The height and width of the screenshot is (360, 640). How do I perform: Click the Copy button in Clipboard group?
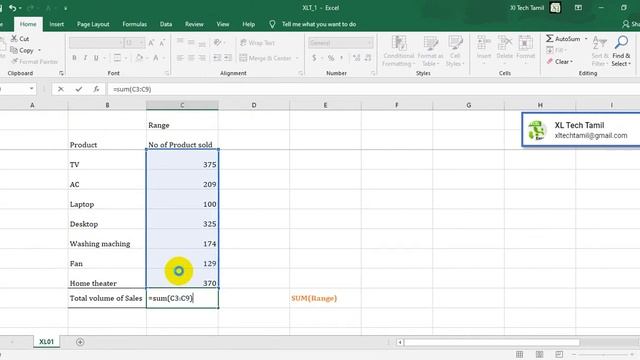[x=22, y=50]
